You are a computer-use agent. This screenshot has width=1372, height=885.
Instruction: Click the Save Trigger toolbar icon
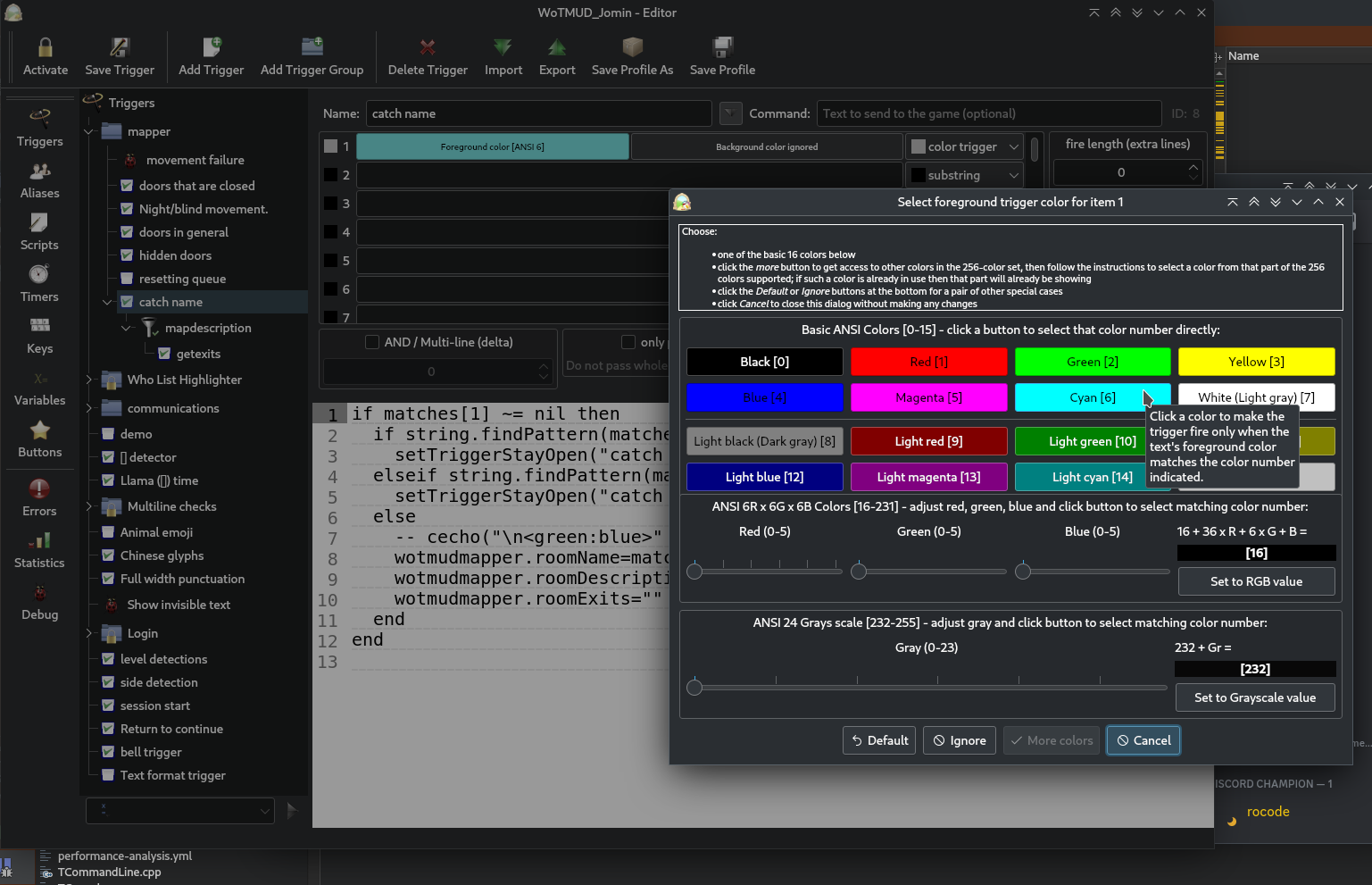(x=120, y=47)
